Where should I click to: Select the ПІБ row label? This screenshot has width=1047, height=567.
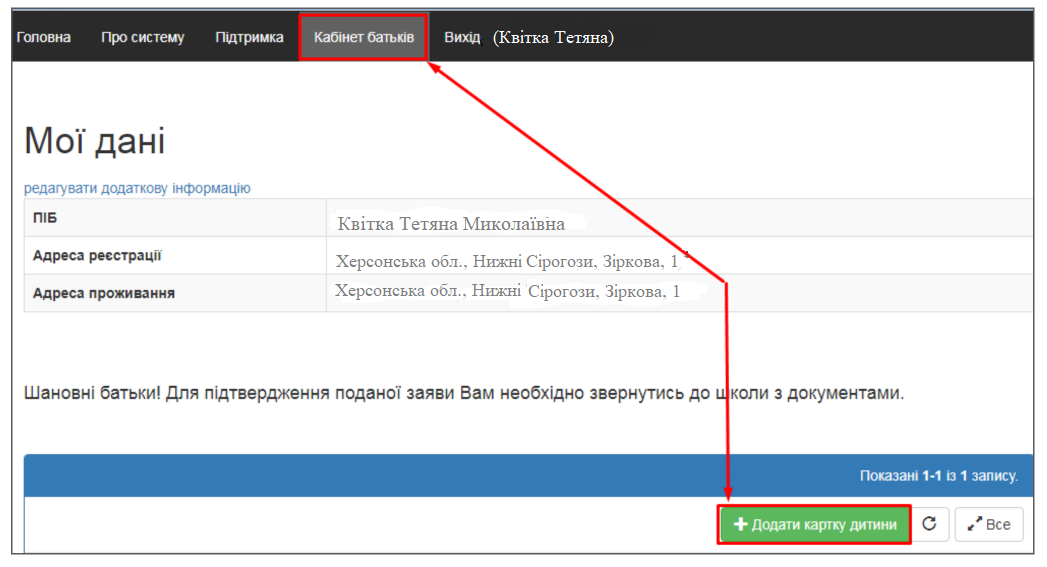(x=45, y=218)
